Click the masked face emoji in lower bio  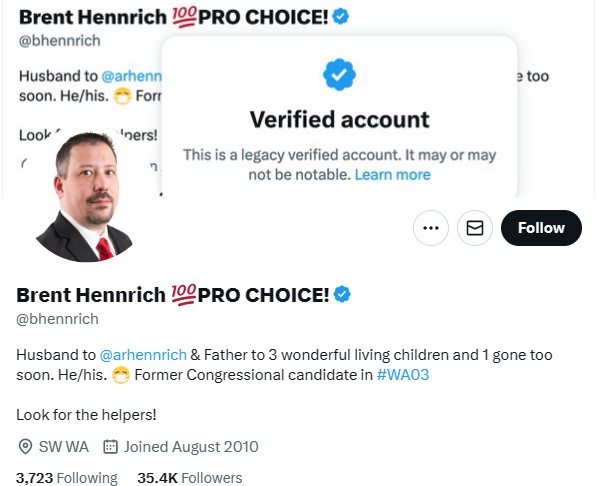[x=121, y=375]
